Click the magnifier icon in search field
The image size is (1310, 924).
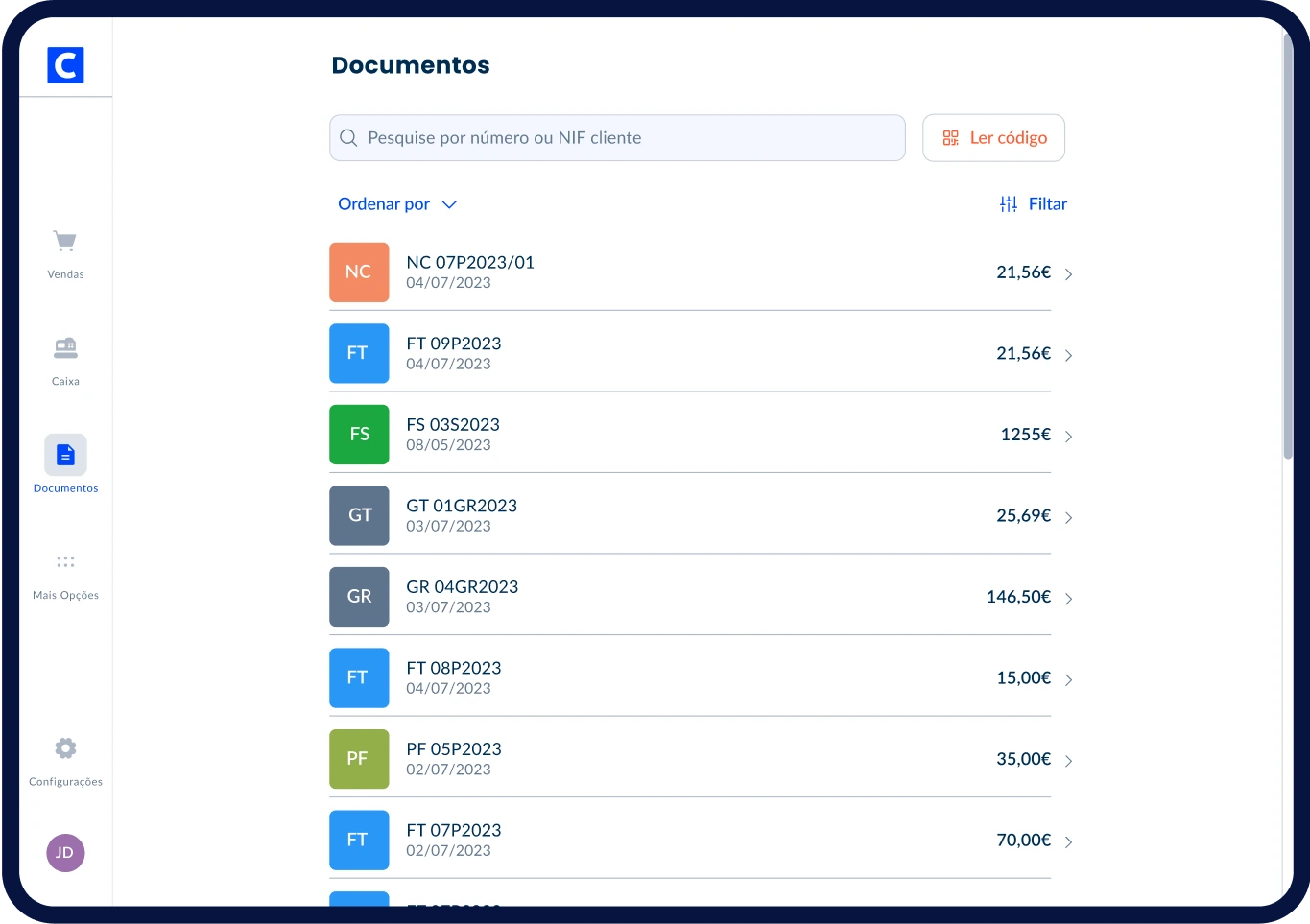tap(349, 138)
